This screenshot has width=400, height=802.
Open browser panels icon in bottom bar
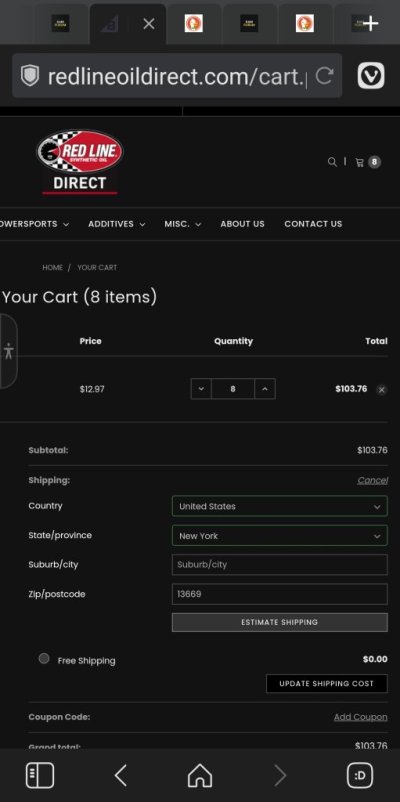(40, 776)
